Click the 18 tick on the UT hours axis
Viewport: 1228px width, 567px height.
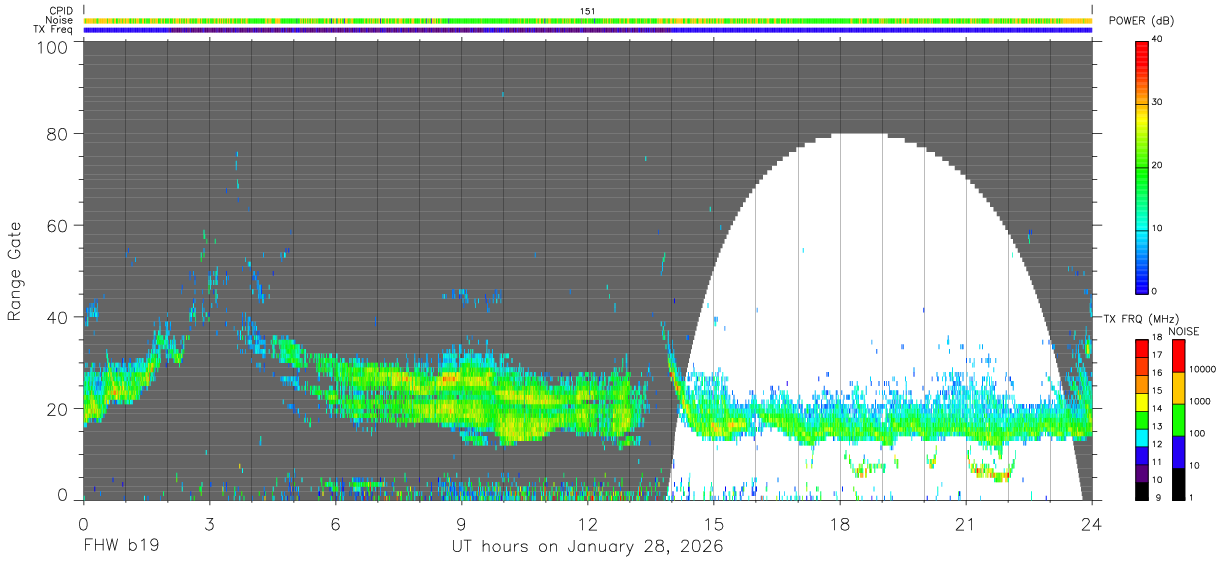tap(840, 523)
